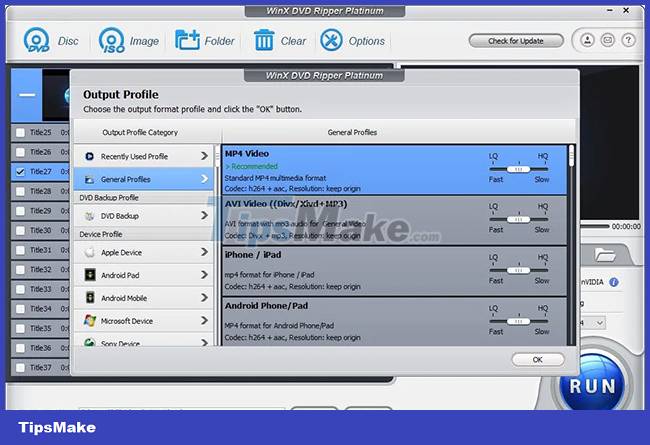The width and height of the screenshot is (650, 445).
Task: Open the help question mark icon
Action: click(x=628, y=40)
